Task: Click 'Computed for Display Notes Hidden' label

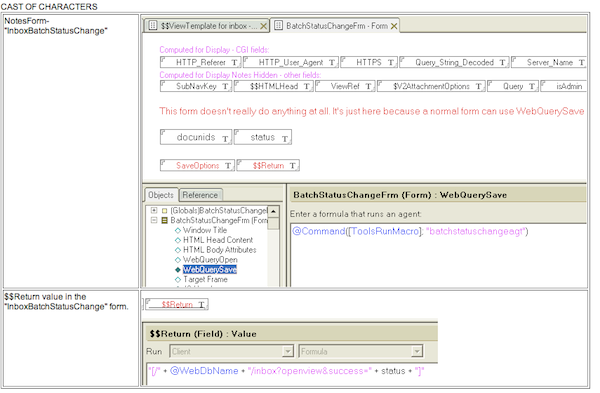Action: coord(240,75)
